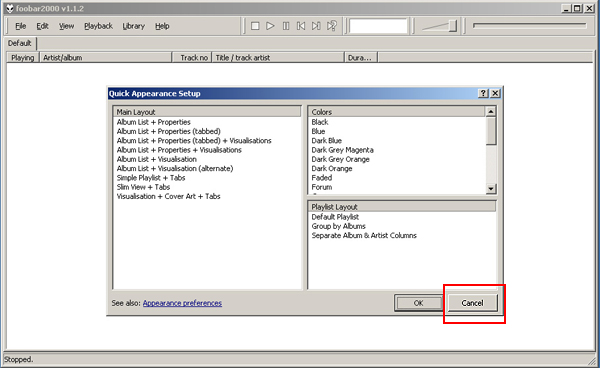Open the Playback menu

[98, 26]
